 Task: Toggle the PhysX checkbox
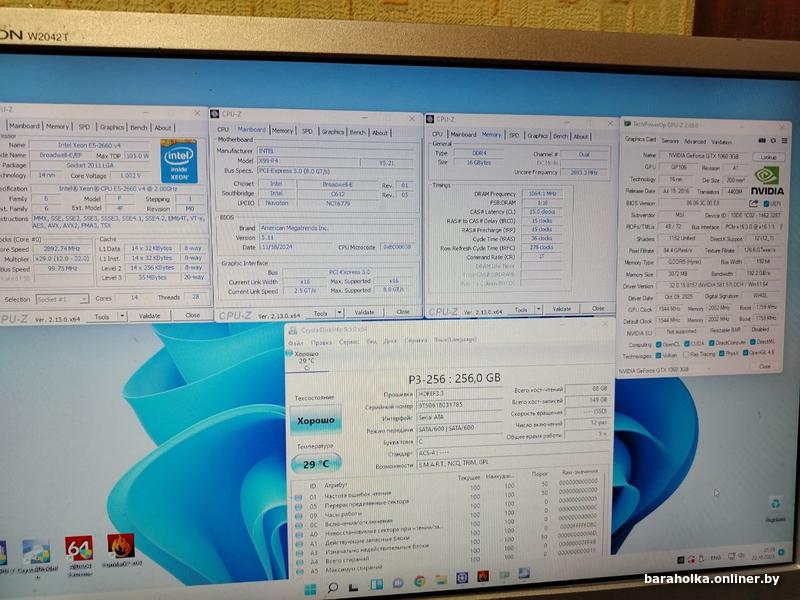721,354
